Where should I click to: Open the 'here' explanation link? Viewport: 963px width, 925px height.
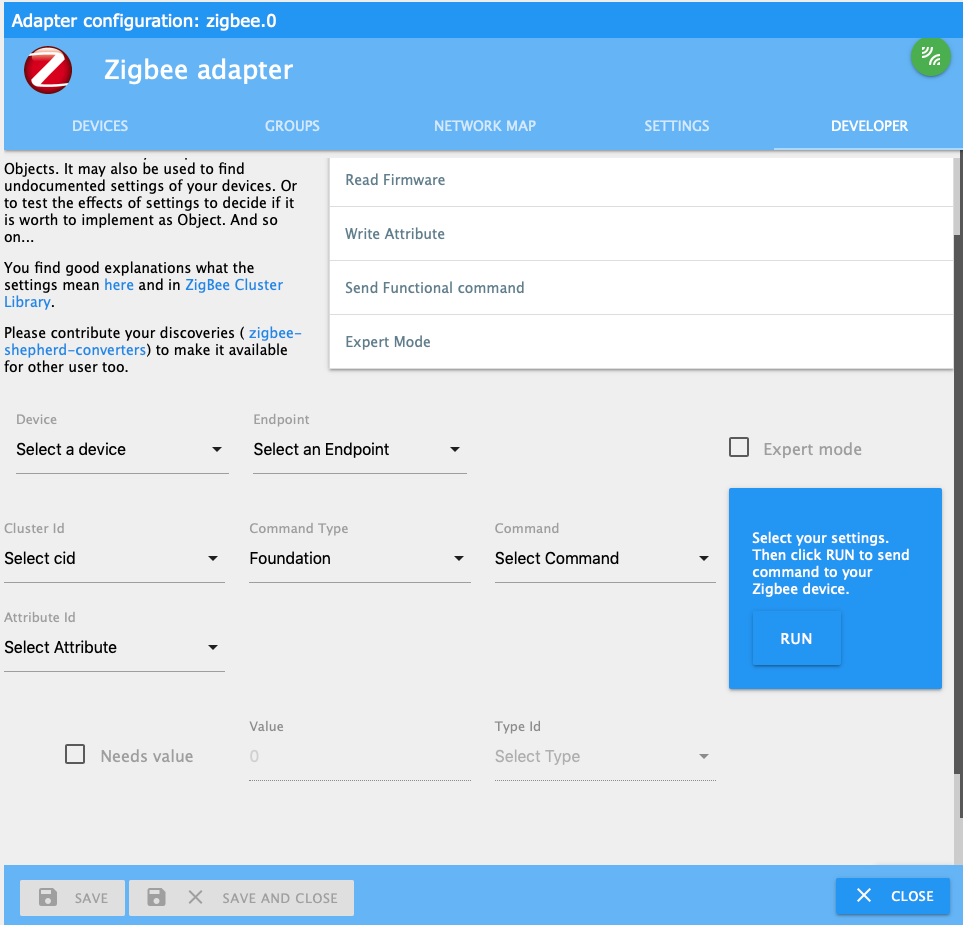tap(119, 285)
